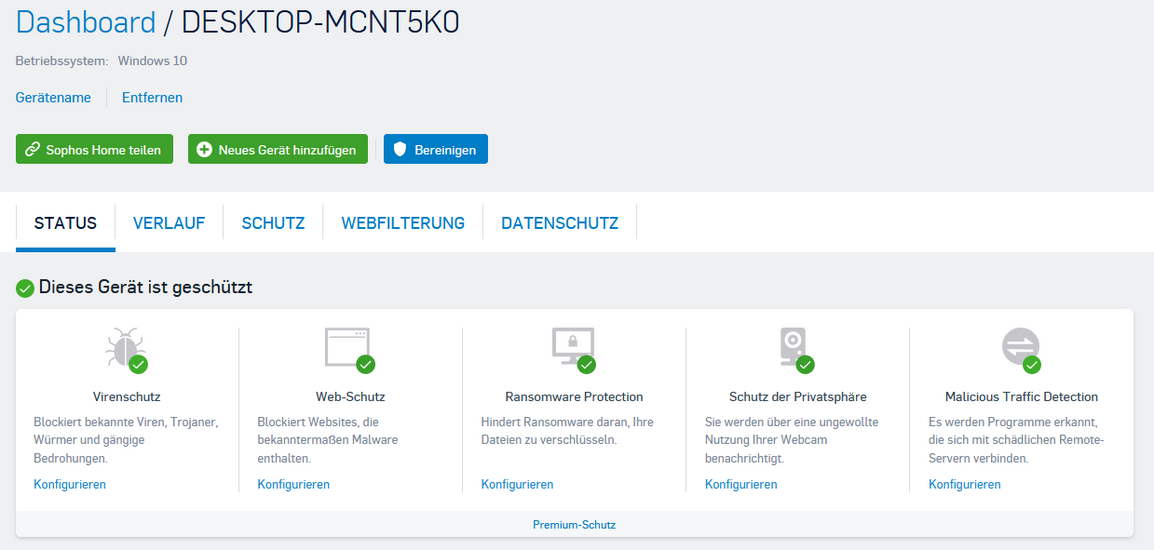Click the Entfernen link
Image resolution: width=1154 pixels, height=550 pixels.
click(152, 97)
